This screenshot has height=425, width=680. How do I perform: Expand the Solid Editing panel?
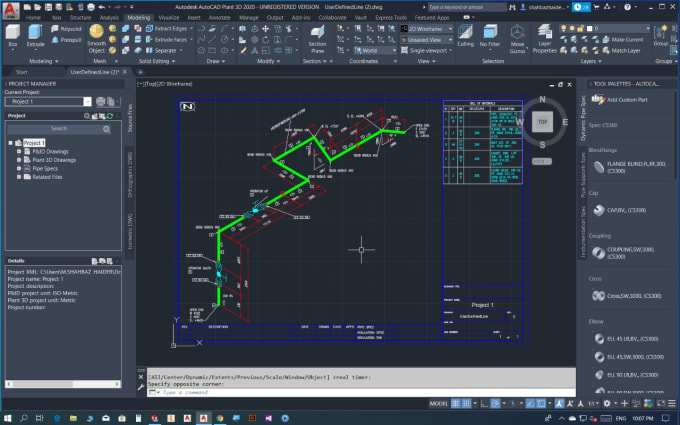click(x=157, y=61)
